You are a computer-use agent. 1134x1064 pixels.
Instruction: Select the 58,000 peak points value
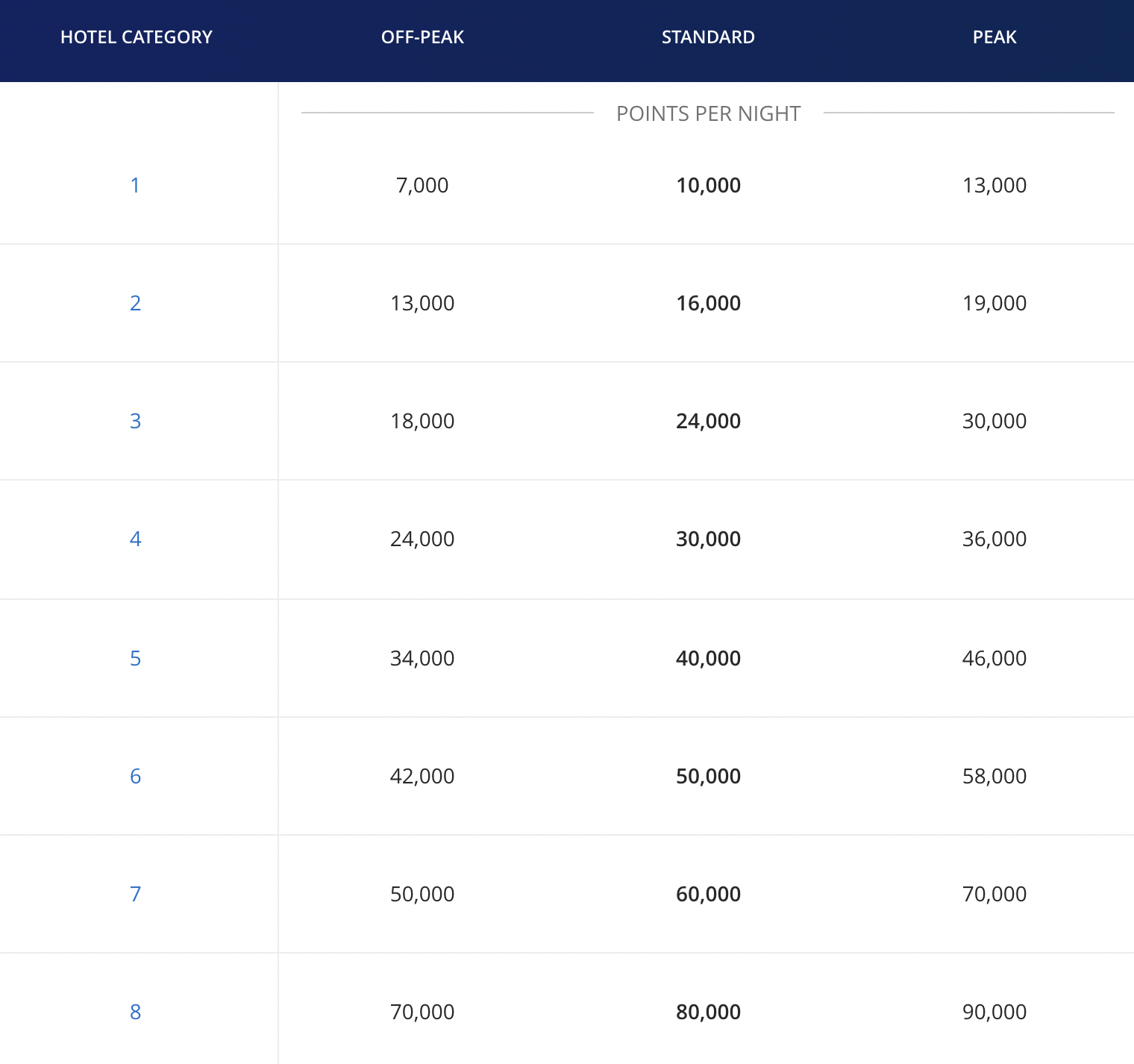994,776
